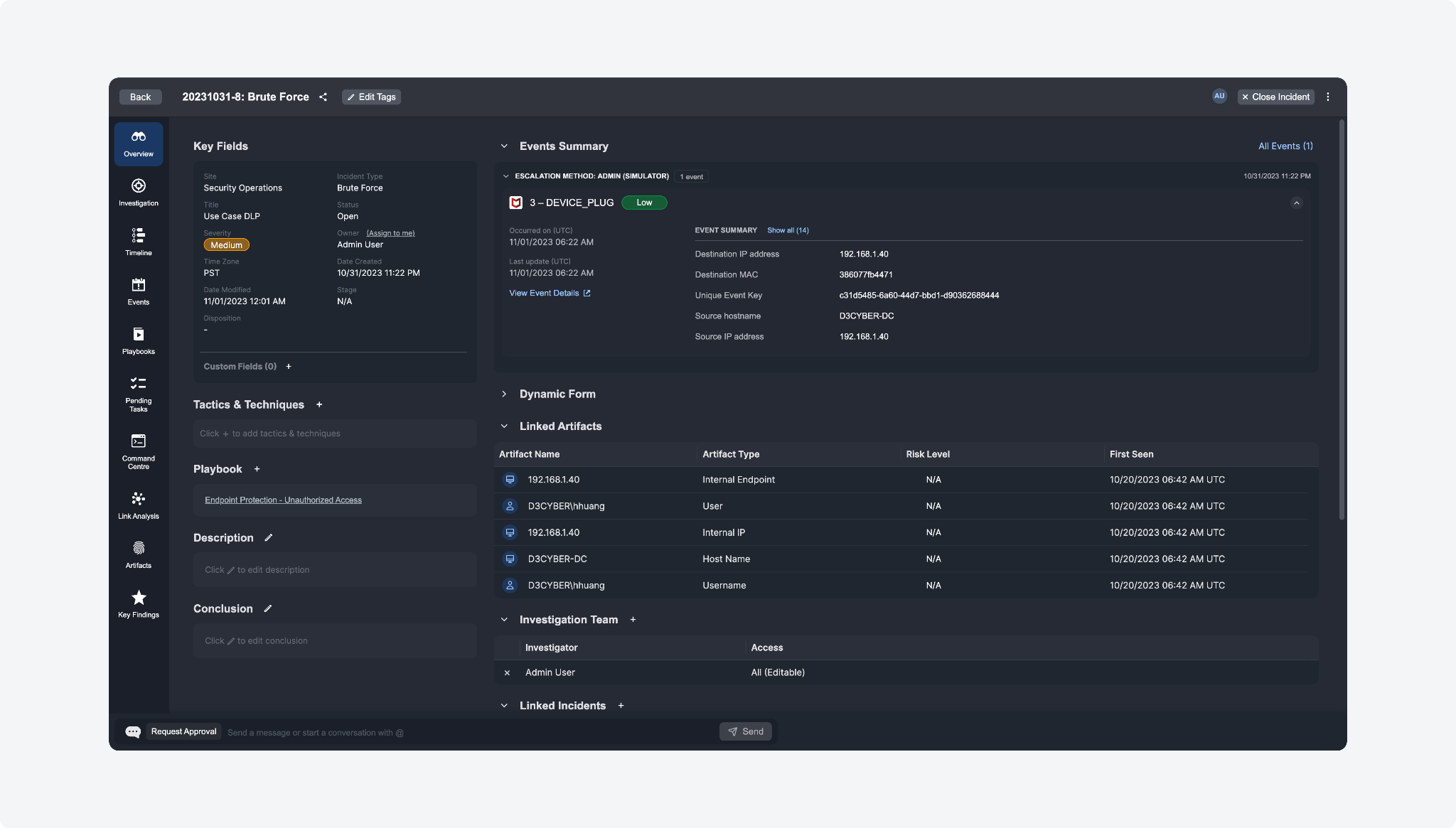The image size is (1456, 828).
Task: Collapse the Linked Artifacts section
Action: [x=504, y=426]
